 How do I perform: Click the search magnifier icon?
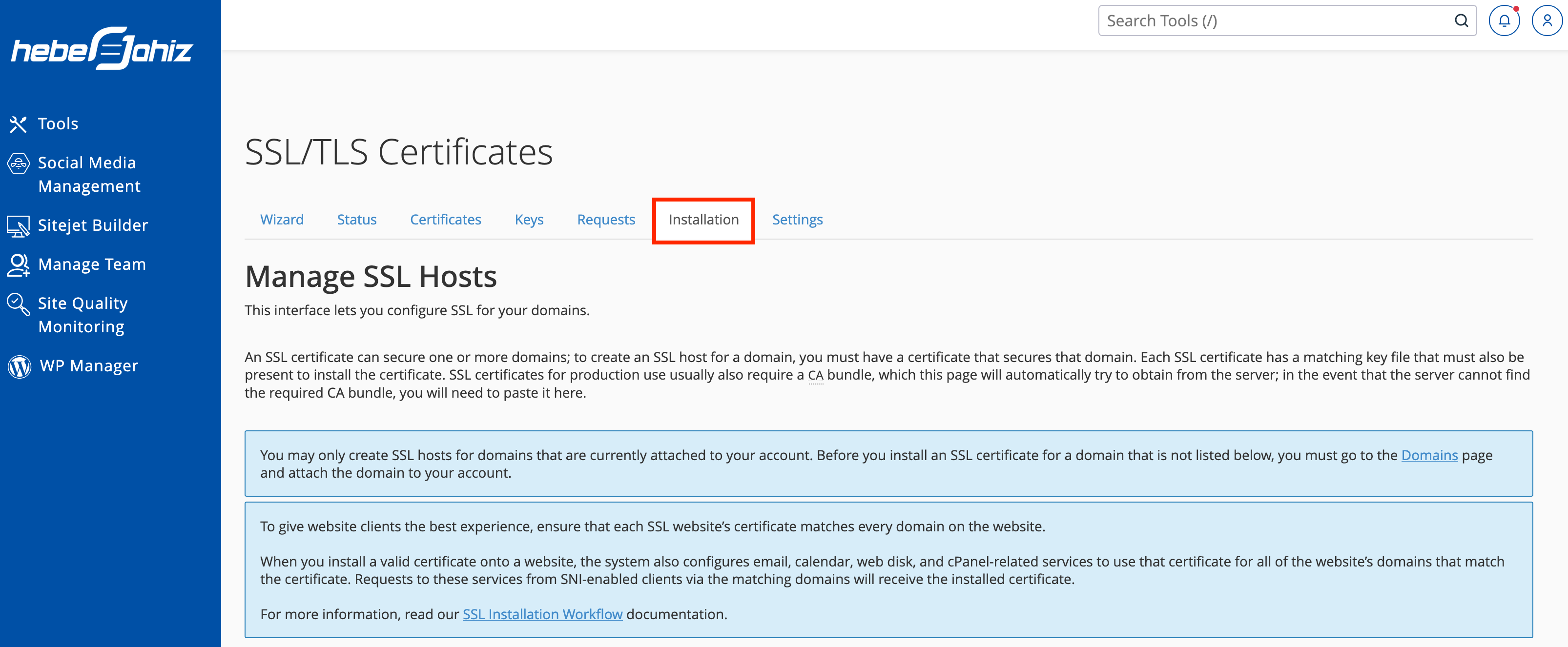point(1461,21)
